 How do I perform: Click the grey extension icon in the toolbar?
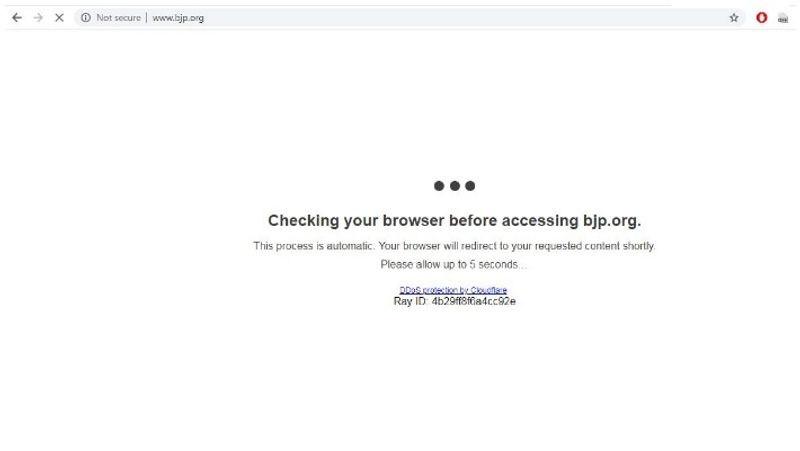pyautogui.click(x=783, y=18)
